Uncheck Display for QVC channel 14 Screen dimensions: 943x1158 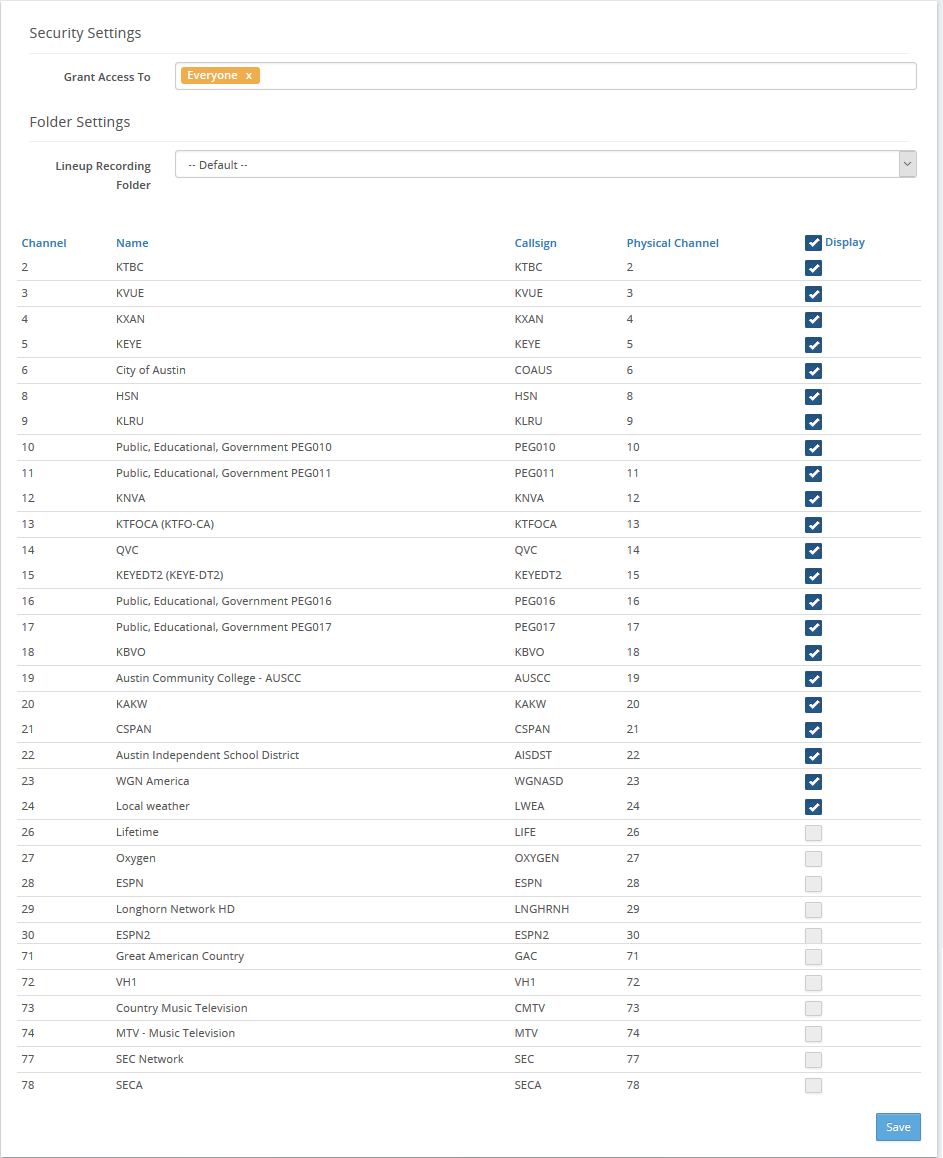tap(813, 551)
